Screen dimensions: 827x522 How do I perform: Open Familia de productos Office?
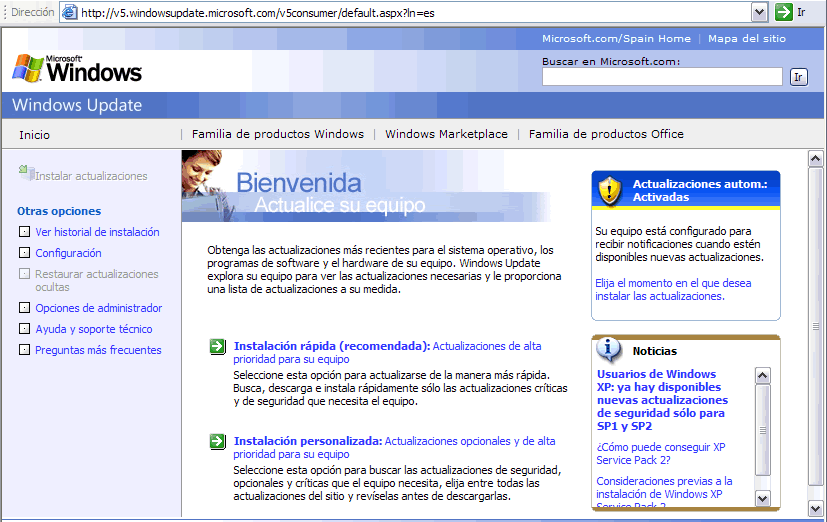click(606, 134)
